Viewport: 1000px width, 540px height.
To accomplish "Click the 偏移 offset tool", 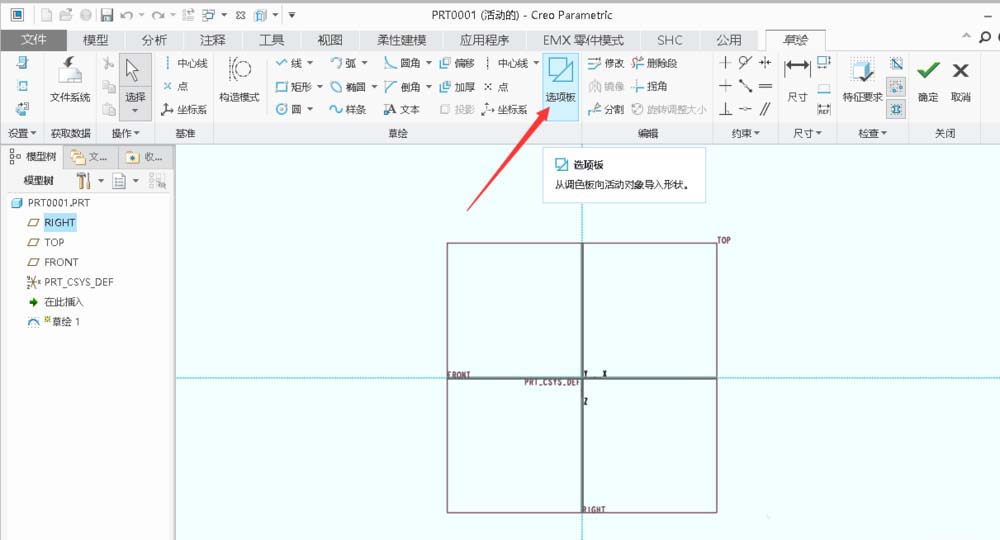I will coord(457,63).
